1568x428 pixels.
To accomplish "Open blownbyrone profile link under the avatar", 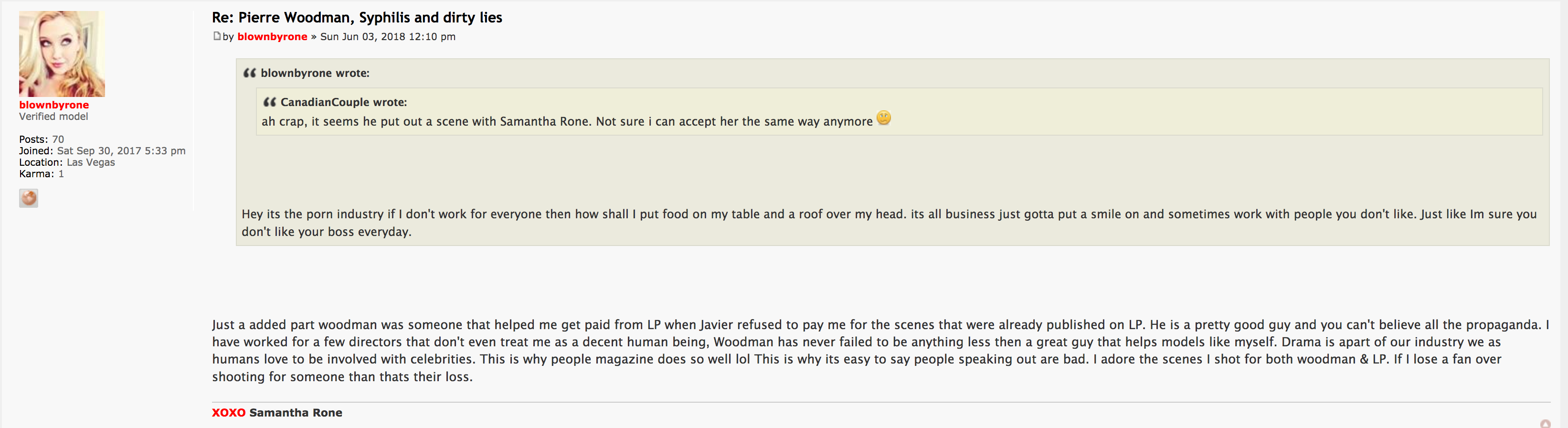I will [53, 105].
